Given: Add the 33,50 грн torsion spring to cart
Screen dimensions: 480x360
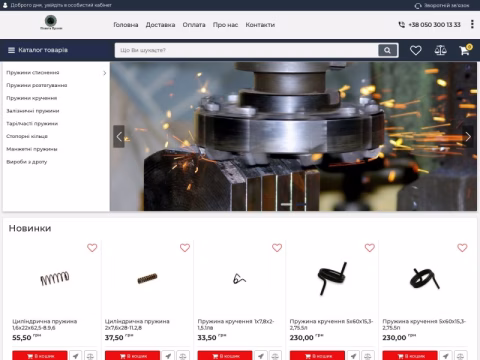Looking at the screenshot, I should (x=225, y=356).
